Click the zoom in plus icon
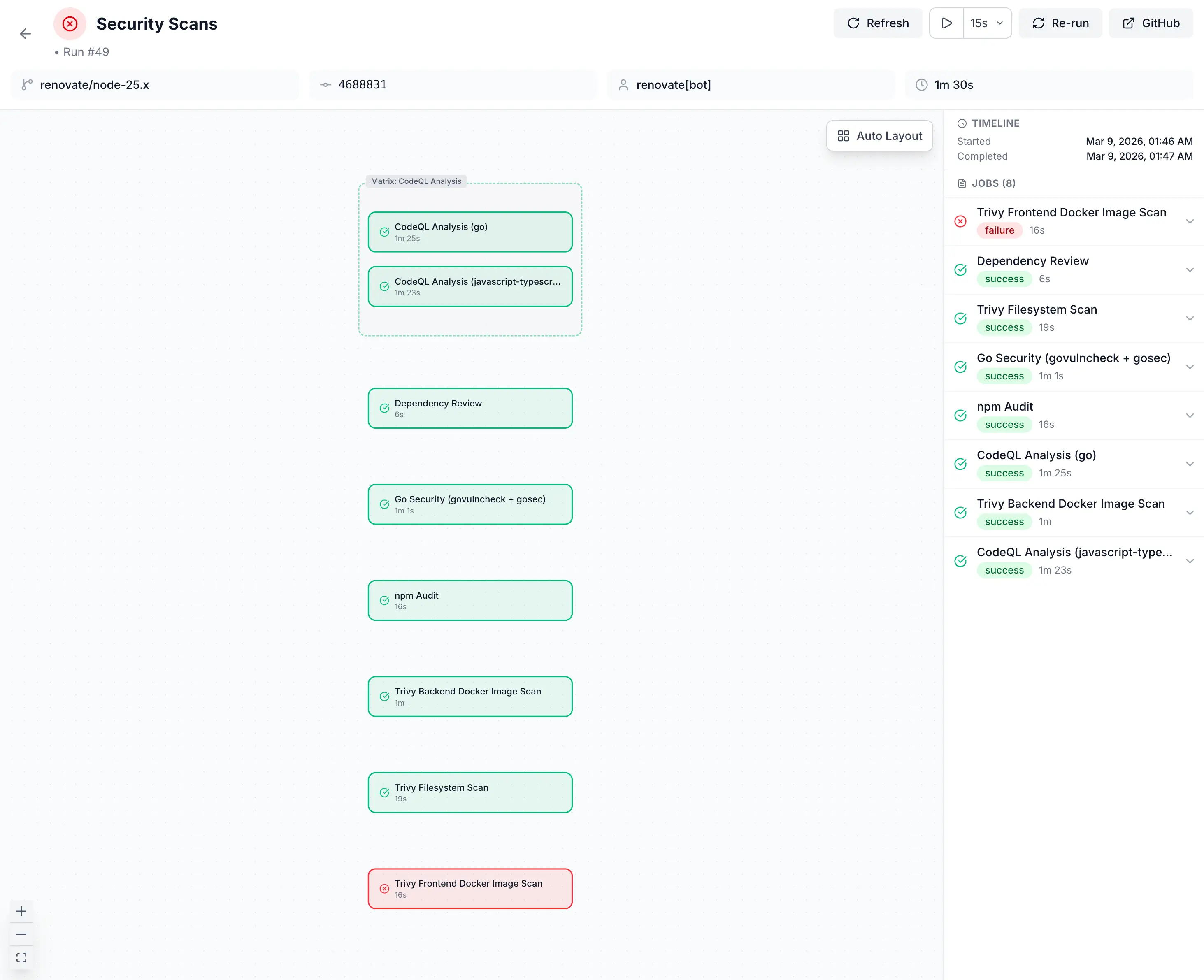This screenshot has height=980, width=1204. (21, 911)
